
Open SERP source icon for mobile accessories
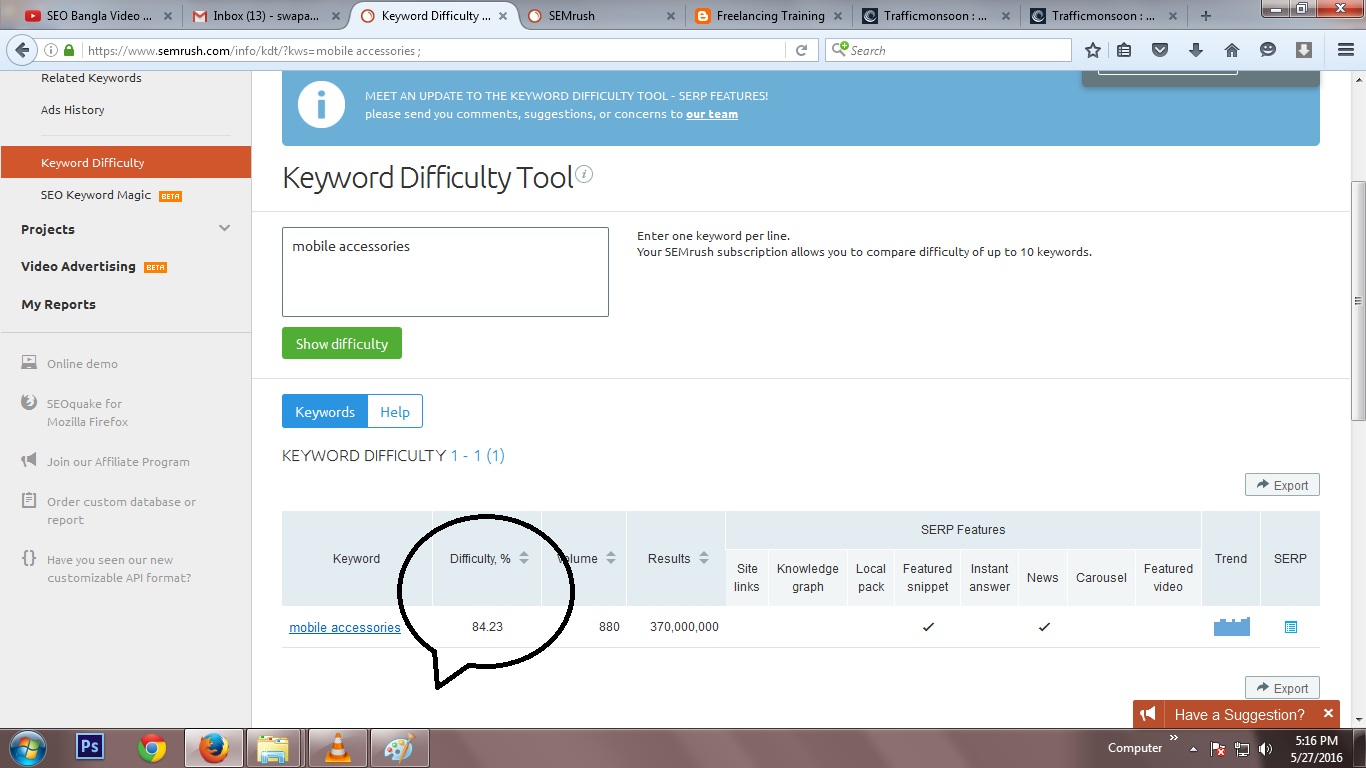[1290, 627]
